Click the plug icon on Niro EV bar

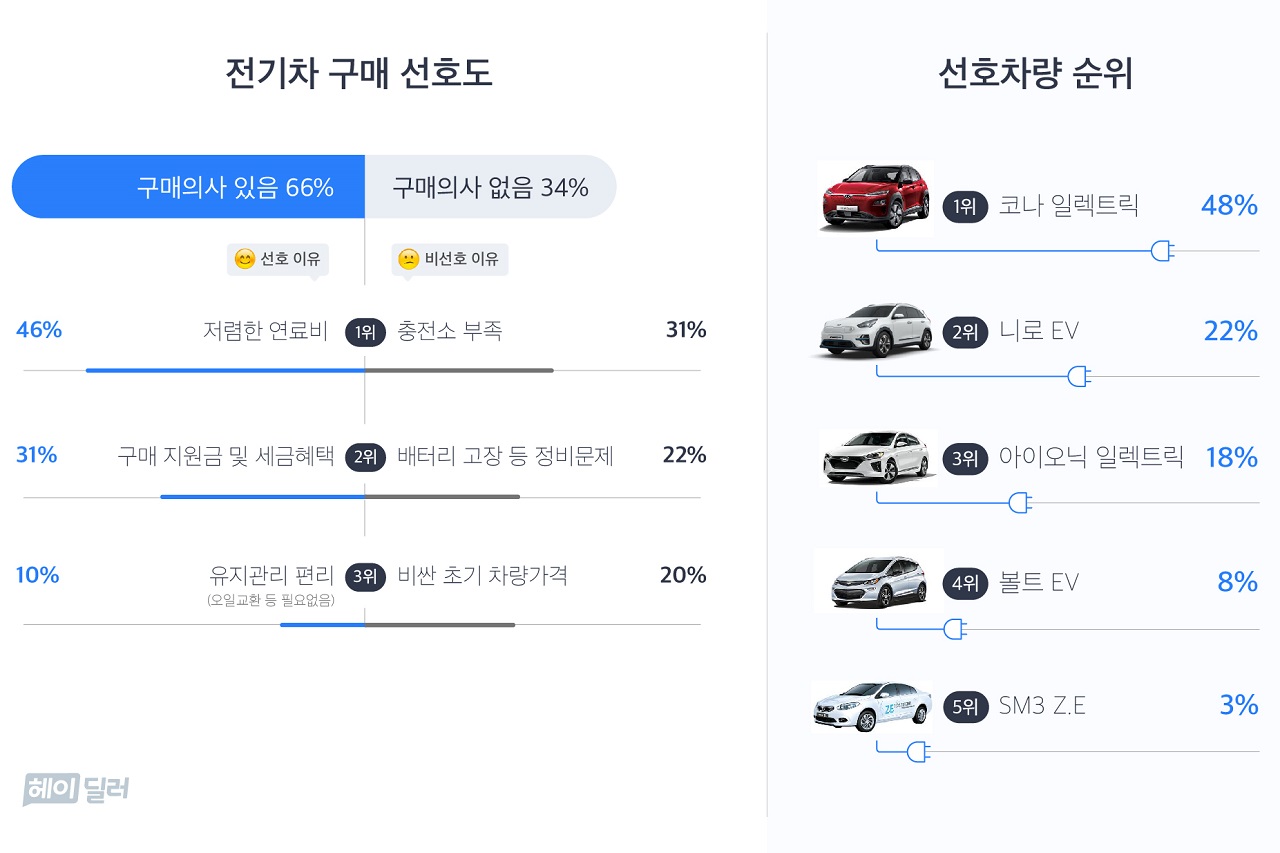[1079, 376]
